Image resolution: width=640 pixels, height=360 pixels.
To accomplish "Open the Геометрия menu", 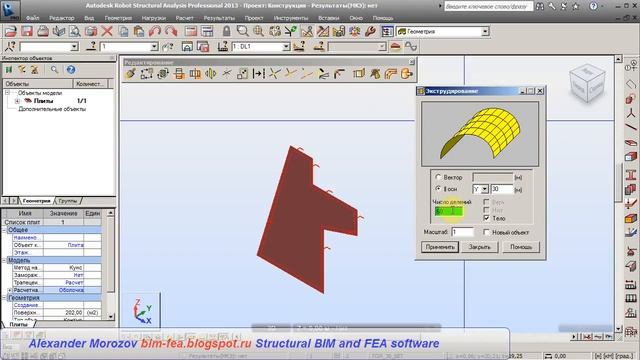I will coord(118,18).
